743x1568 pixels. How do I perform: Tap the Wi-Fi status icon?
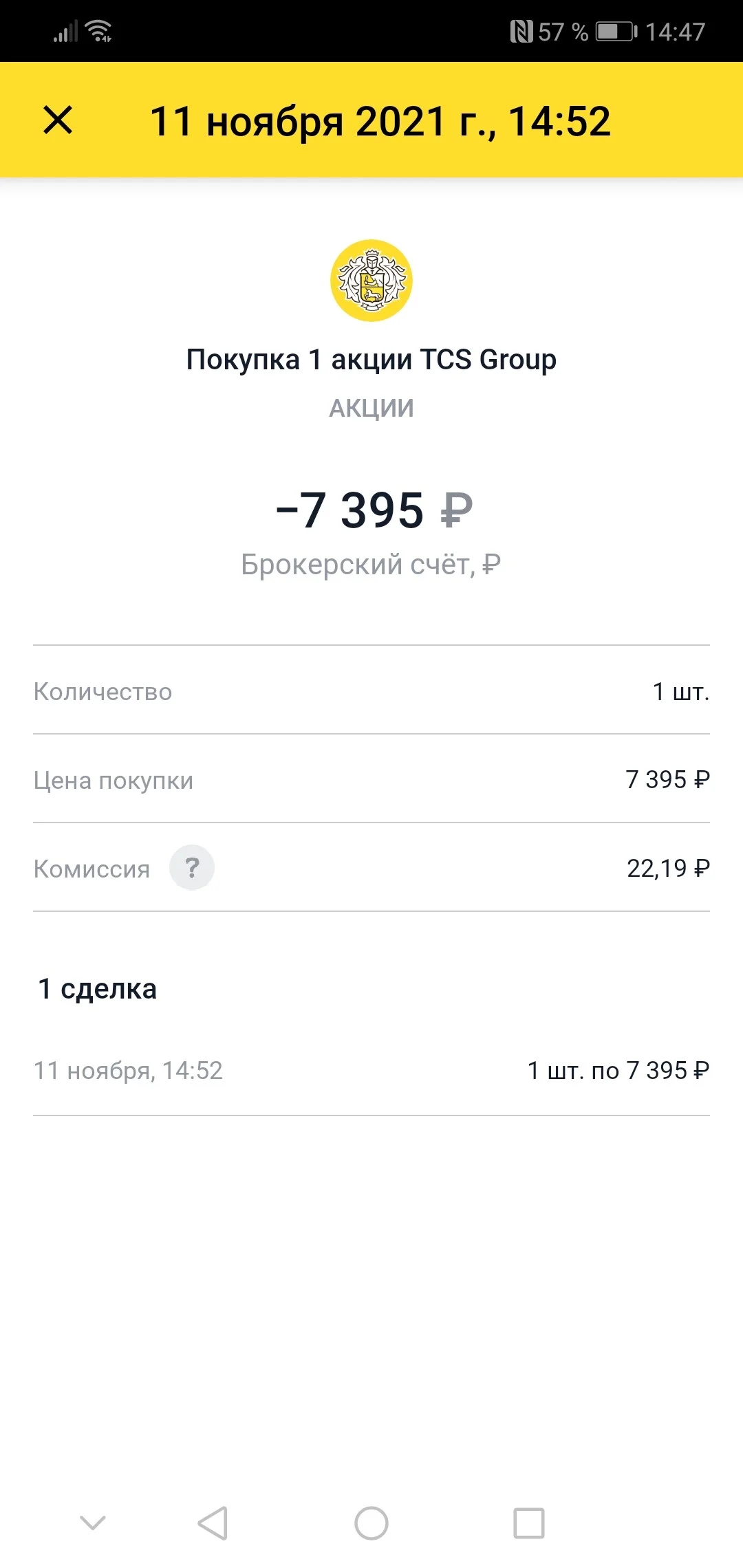tap(98, 31)
